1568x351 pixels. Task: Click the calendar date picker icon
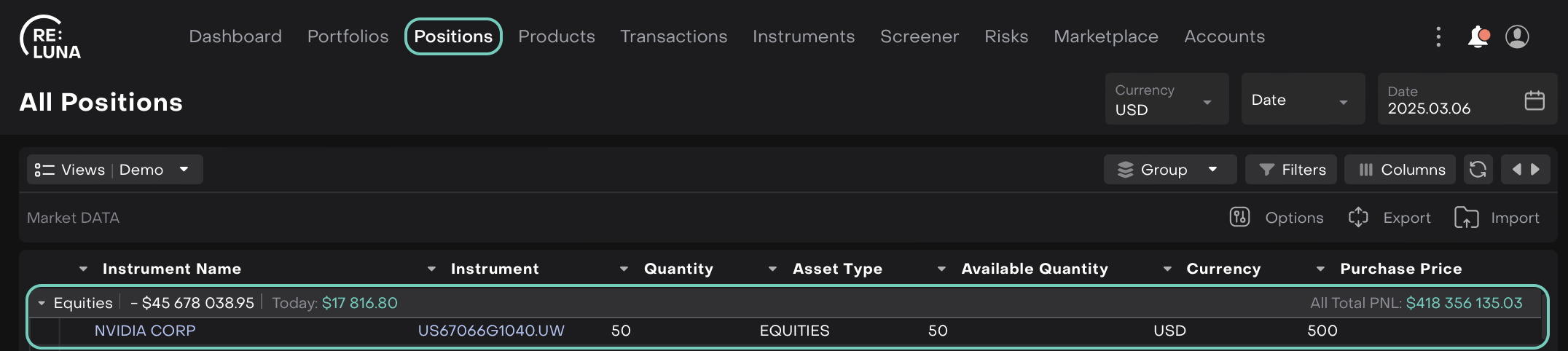(x=1534, y=100)
